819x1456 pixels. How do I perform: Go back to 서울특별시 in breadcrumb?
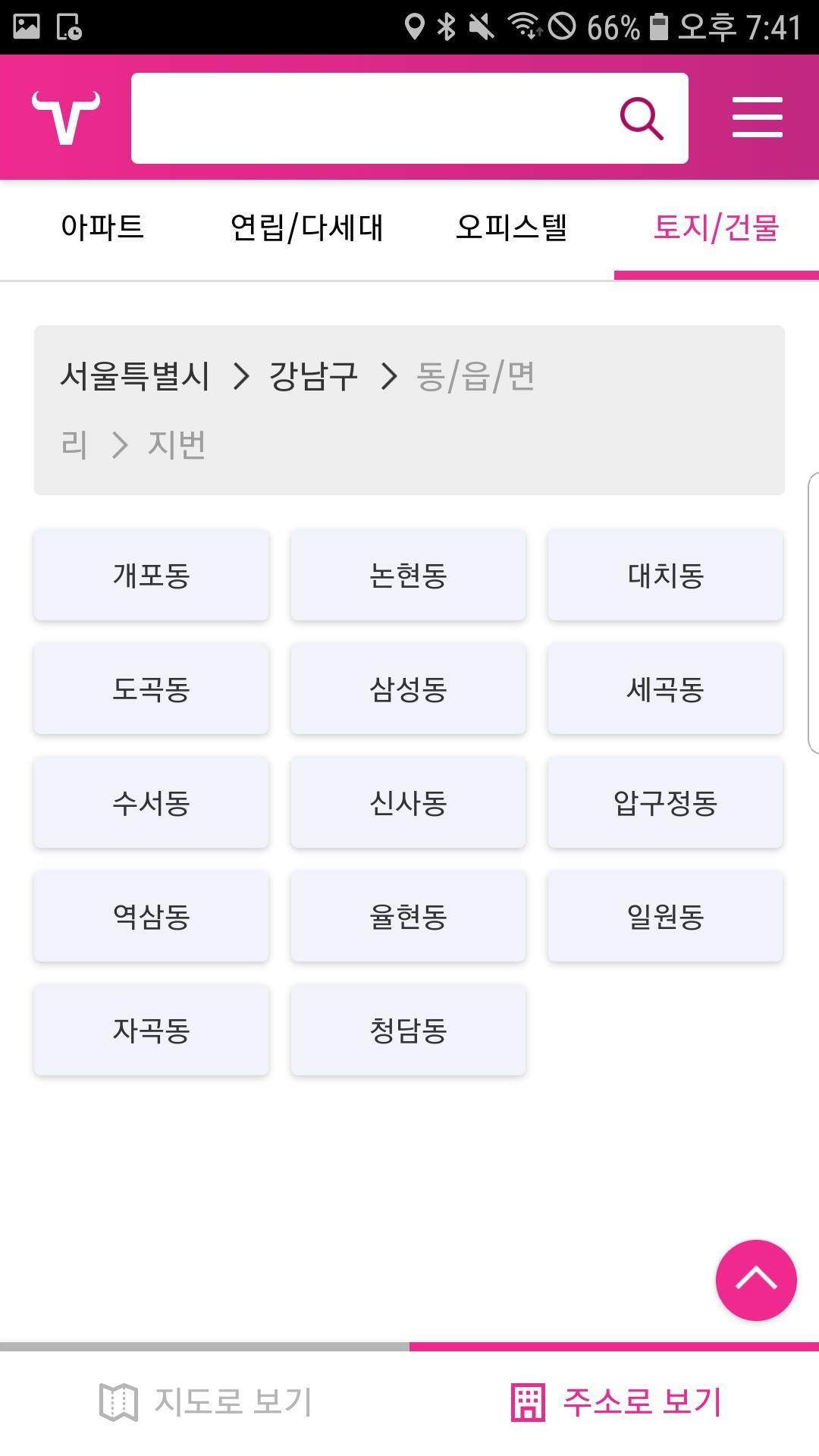135,376
